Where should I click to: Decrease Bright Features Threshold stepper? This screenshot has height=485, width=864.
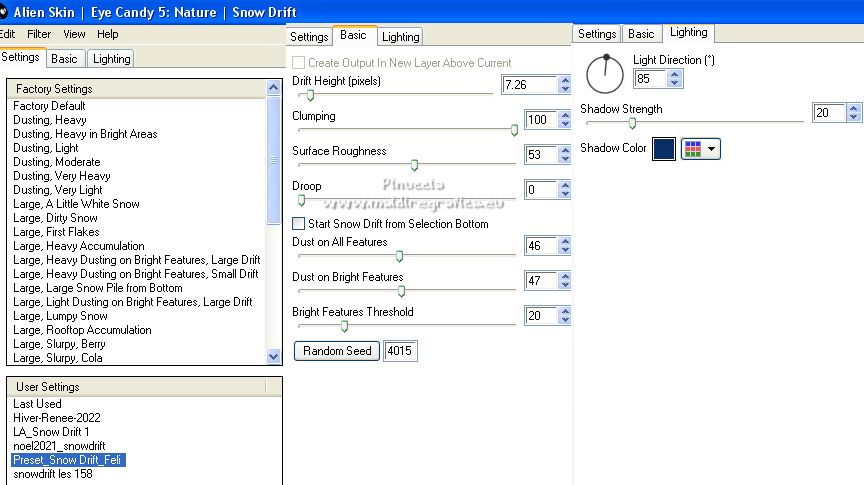pyautogui.click(x=565, y=320)
